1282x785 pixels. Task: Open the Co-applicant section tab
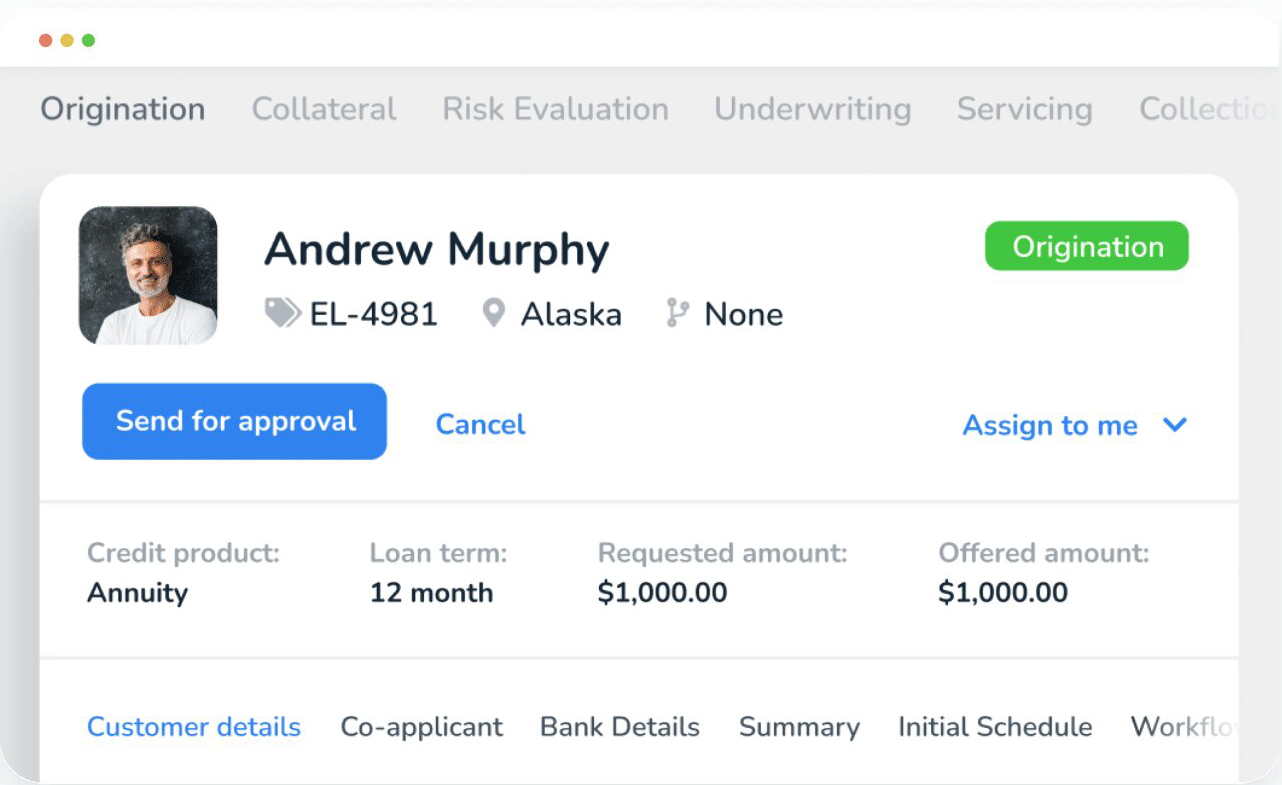[421, 727]
